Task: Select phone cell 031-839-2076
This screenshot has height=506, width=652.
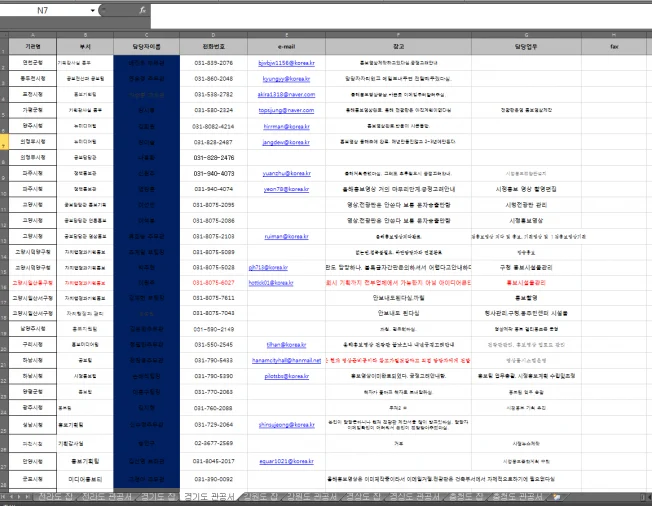Action: 214,63
